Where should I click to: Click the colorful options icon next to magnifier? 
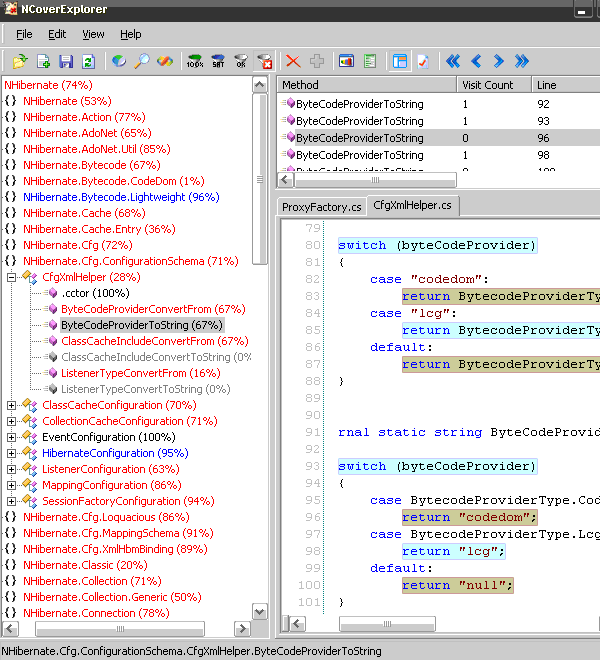(x=165, y=61)
